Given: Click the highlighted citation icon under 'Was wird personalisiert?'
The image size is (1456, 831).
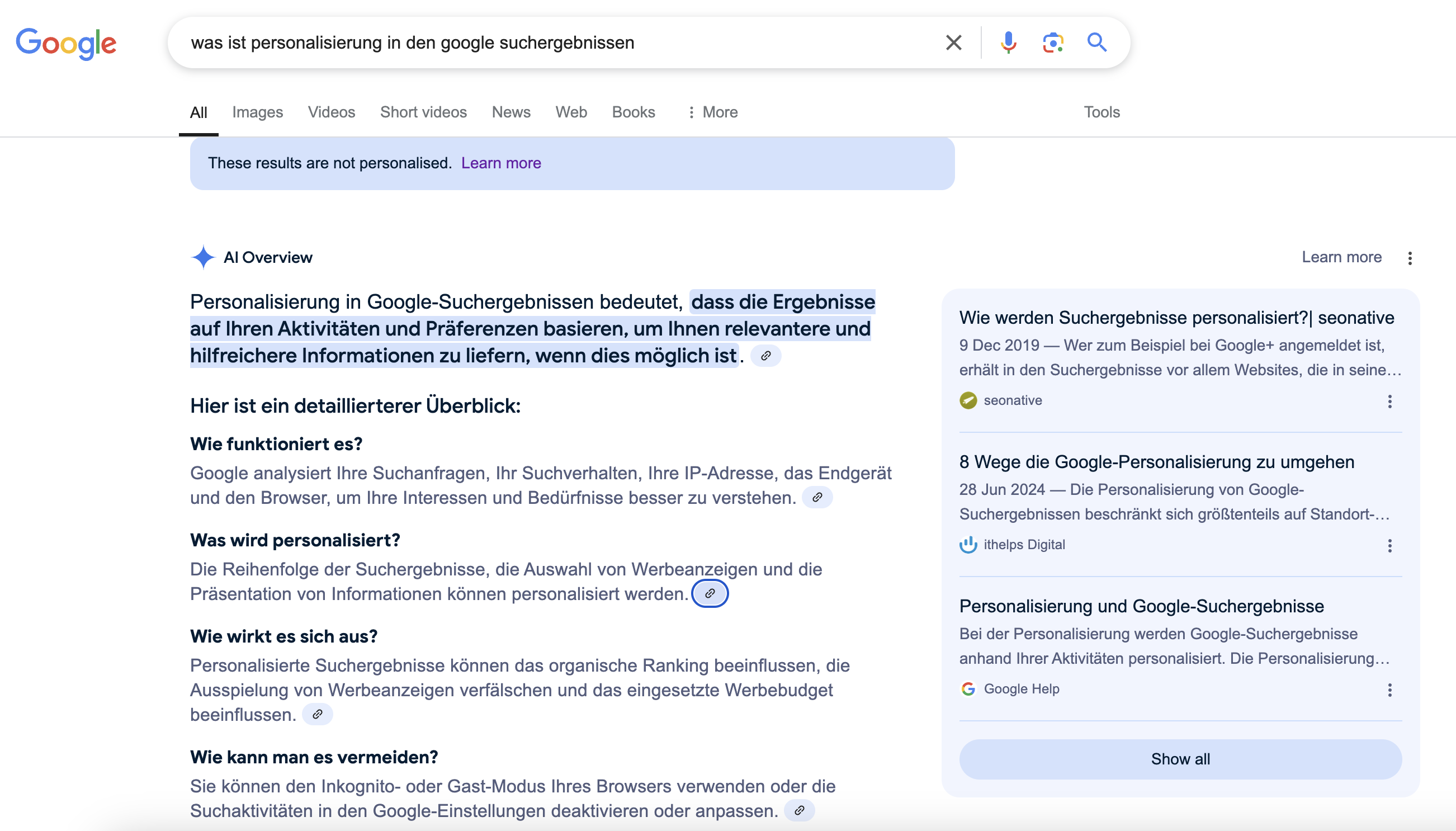Looking at the screenshot, I should [x=710, y=593].
